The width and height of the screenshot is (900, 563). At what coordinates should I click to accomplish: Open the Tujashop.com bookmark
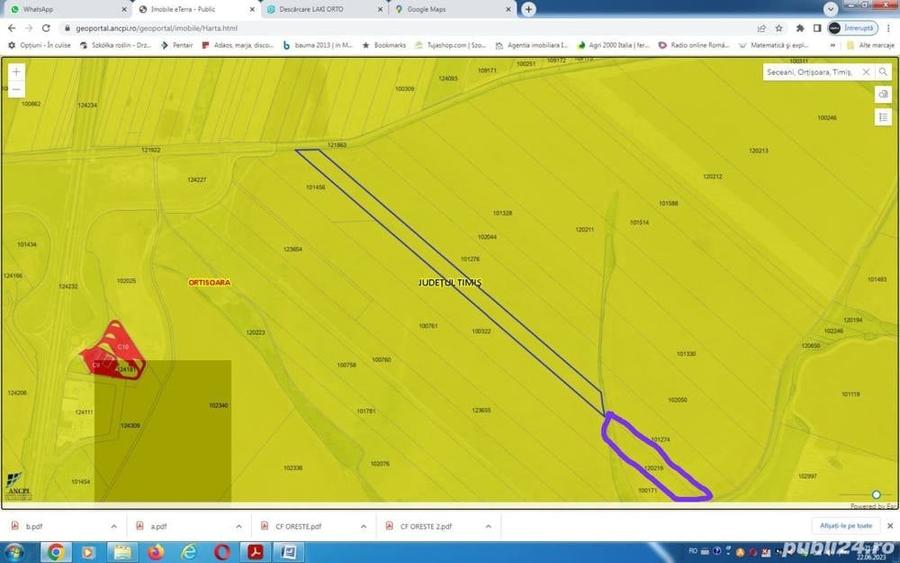point(451,45)
